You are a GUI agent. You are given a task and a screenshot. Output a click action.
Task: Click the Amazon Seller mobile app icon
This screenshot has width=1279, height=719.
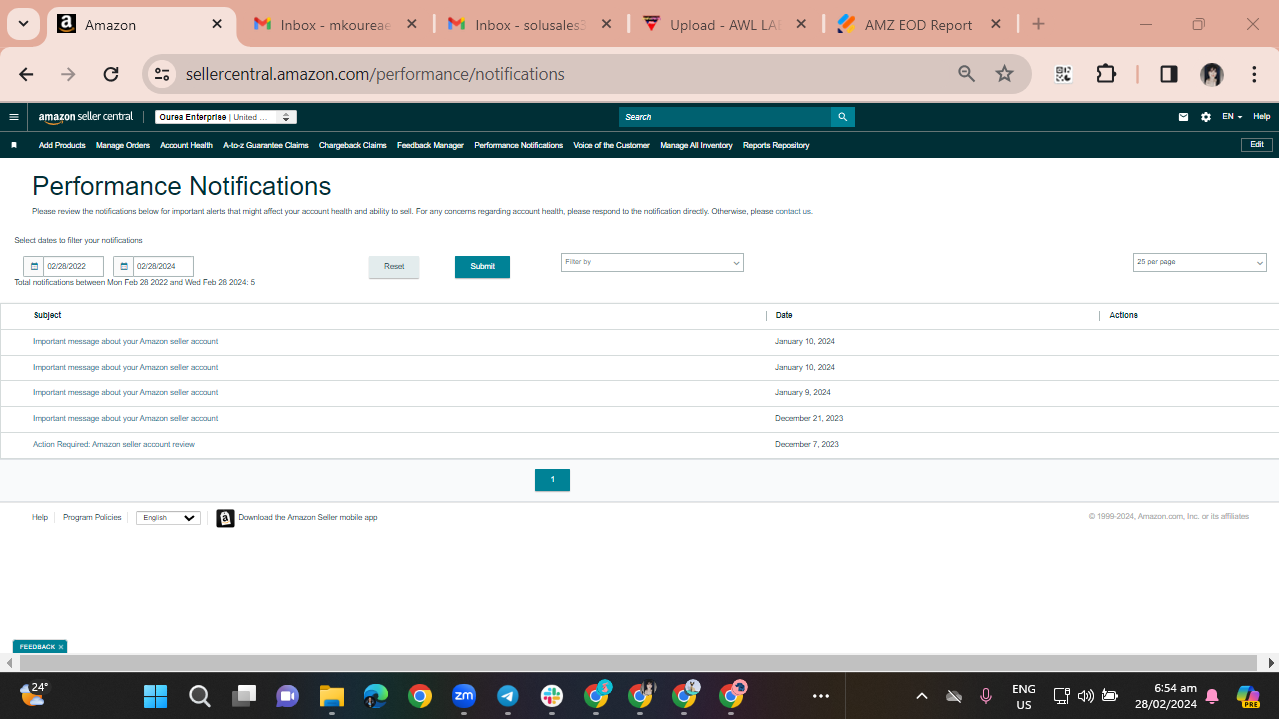[x=226, y=518]
